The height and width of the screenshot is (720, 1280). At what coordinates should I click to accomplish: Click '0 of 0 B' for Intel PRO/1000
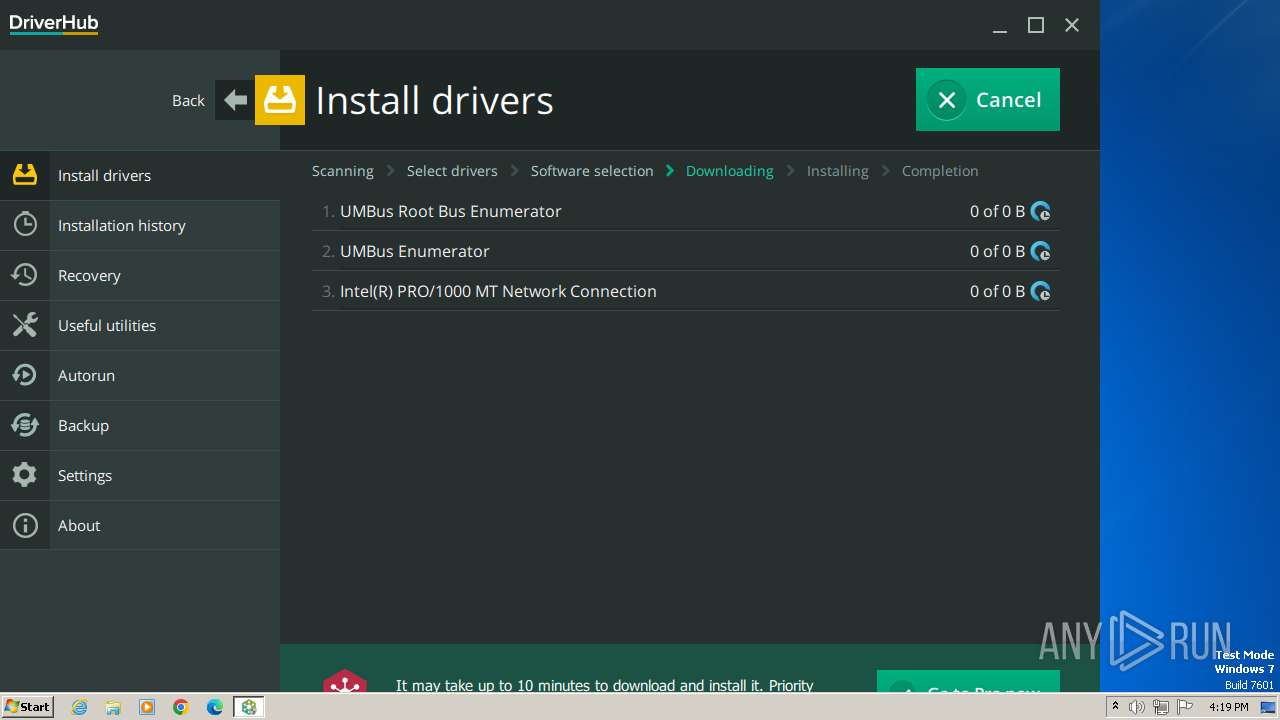pos(997,291)
